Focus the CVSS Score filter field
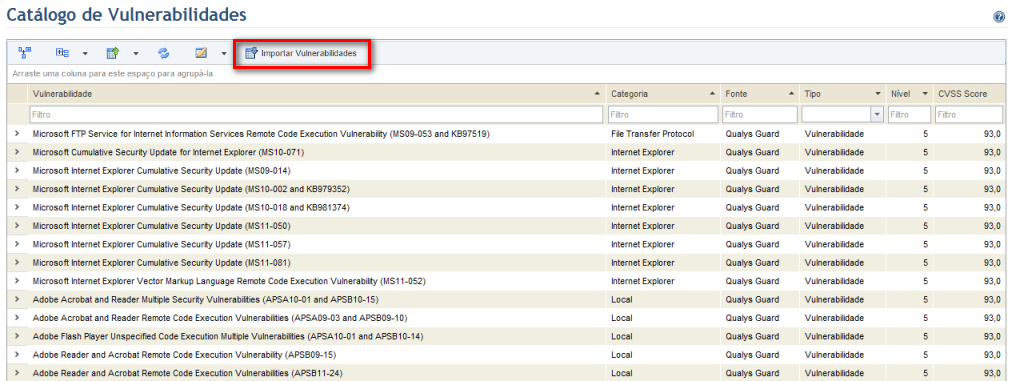The image size is (1016, 381). 969,114
